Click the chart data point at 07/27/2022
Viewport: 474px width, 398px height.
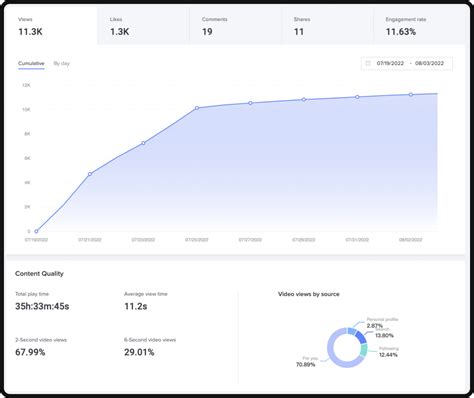(x=250, y=103)
